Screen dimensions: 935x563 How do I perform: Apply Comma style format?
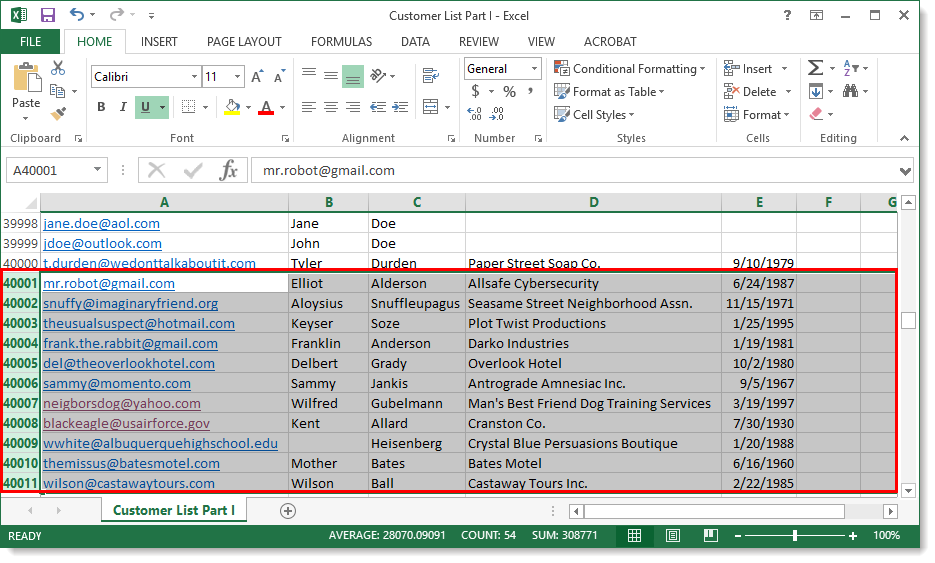[x=530, y=91]
